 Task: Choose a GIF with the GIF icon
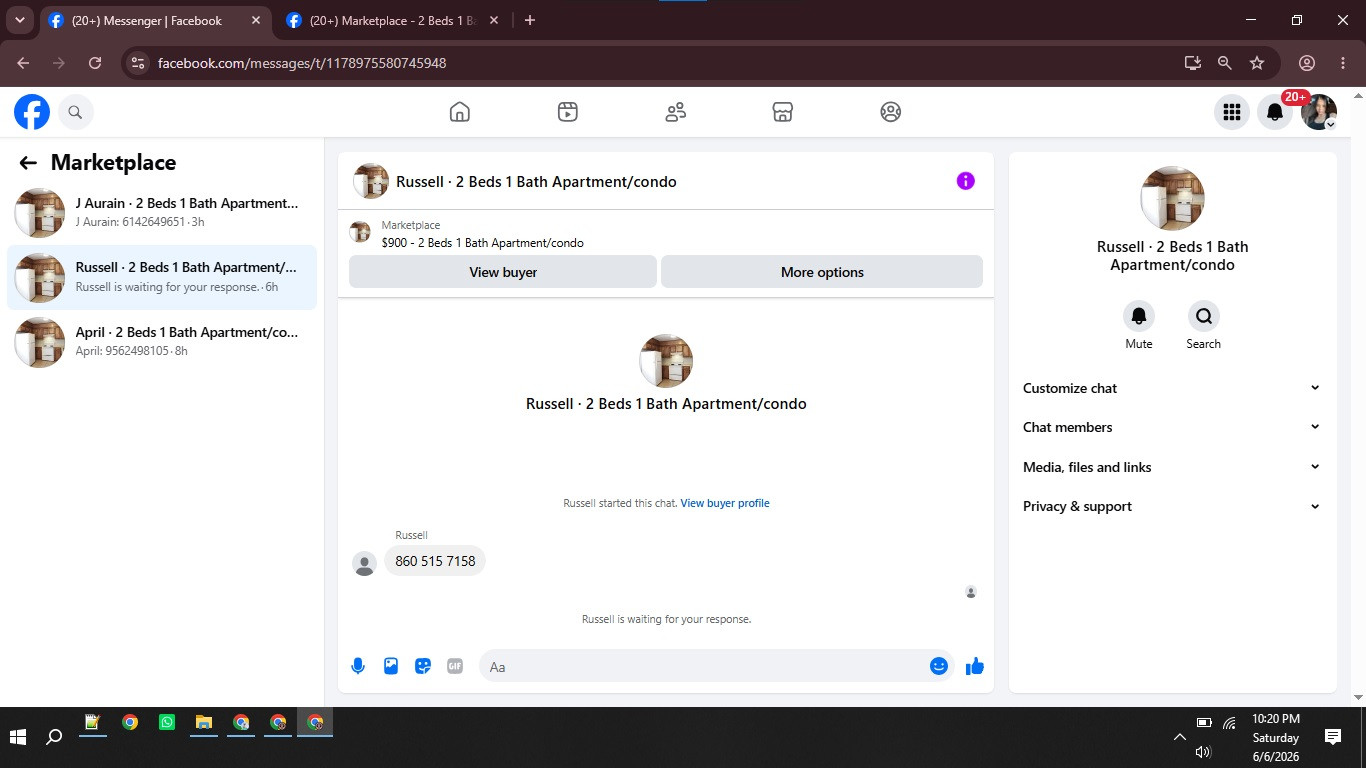coord(455,666)
